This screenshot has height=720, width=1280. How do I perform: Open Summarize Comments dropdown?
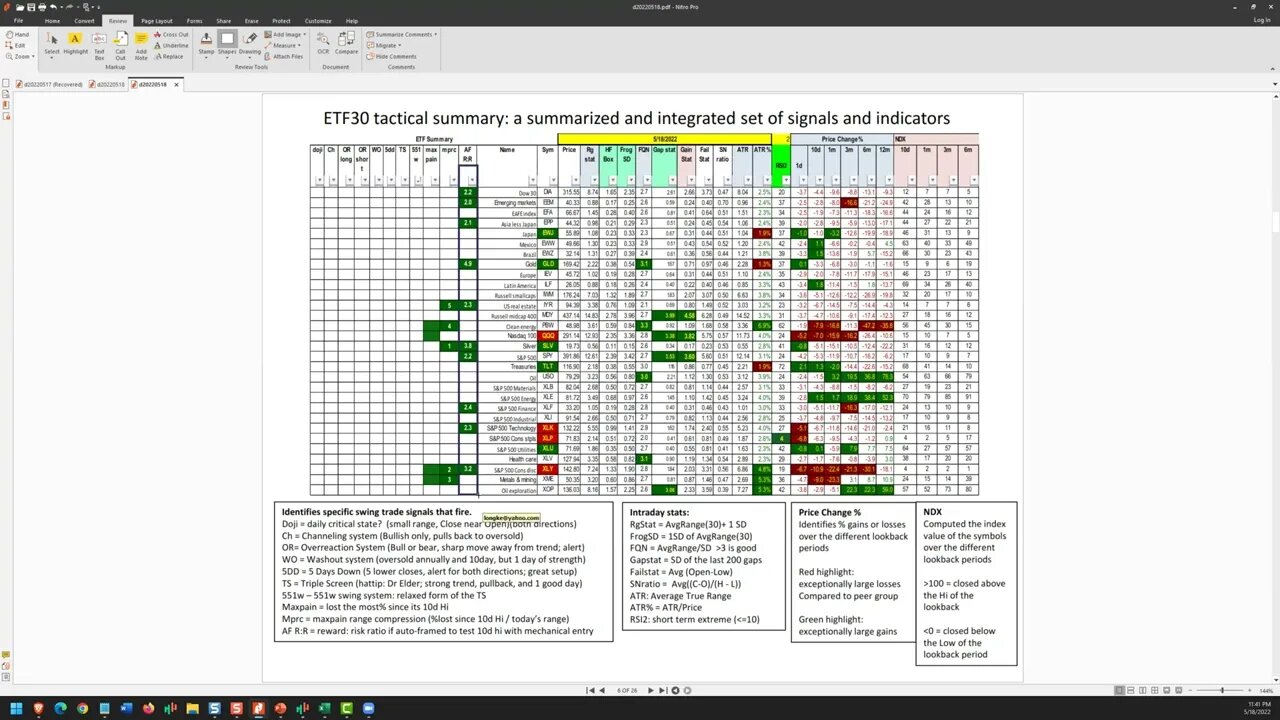(x=401, y=34)
